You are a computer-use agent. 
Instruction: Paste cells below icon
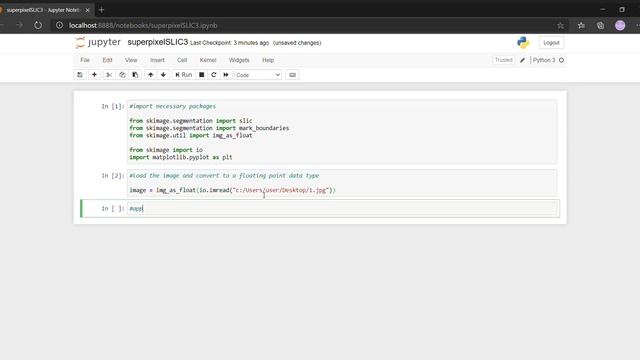[135, 75]
